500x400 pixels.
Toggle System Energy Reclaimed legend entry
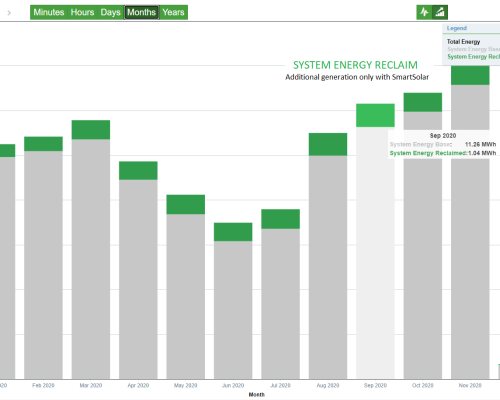pyautogui.click(x=473, y=57)
